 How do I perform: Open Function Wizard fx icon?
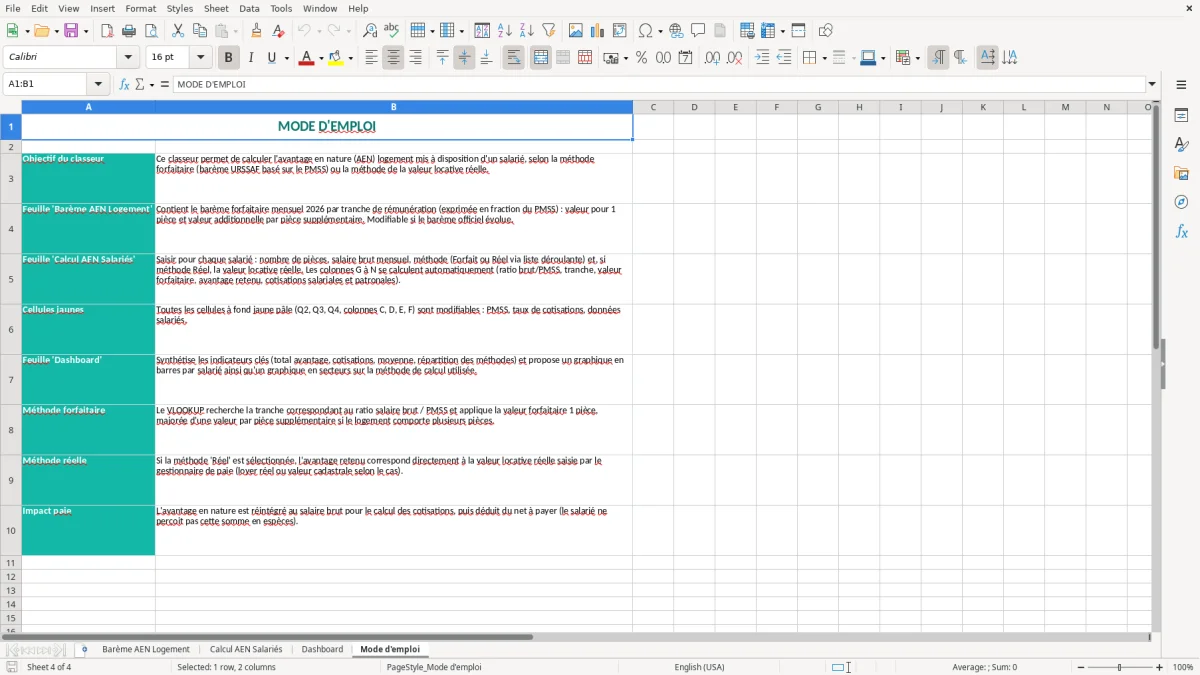[x=124, y=84]
